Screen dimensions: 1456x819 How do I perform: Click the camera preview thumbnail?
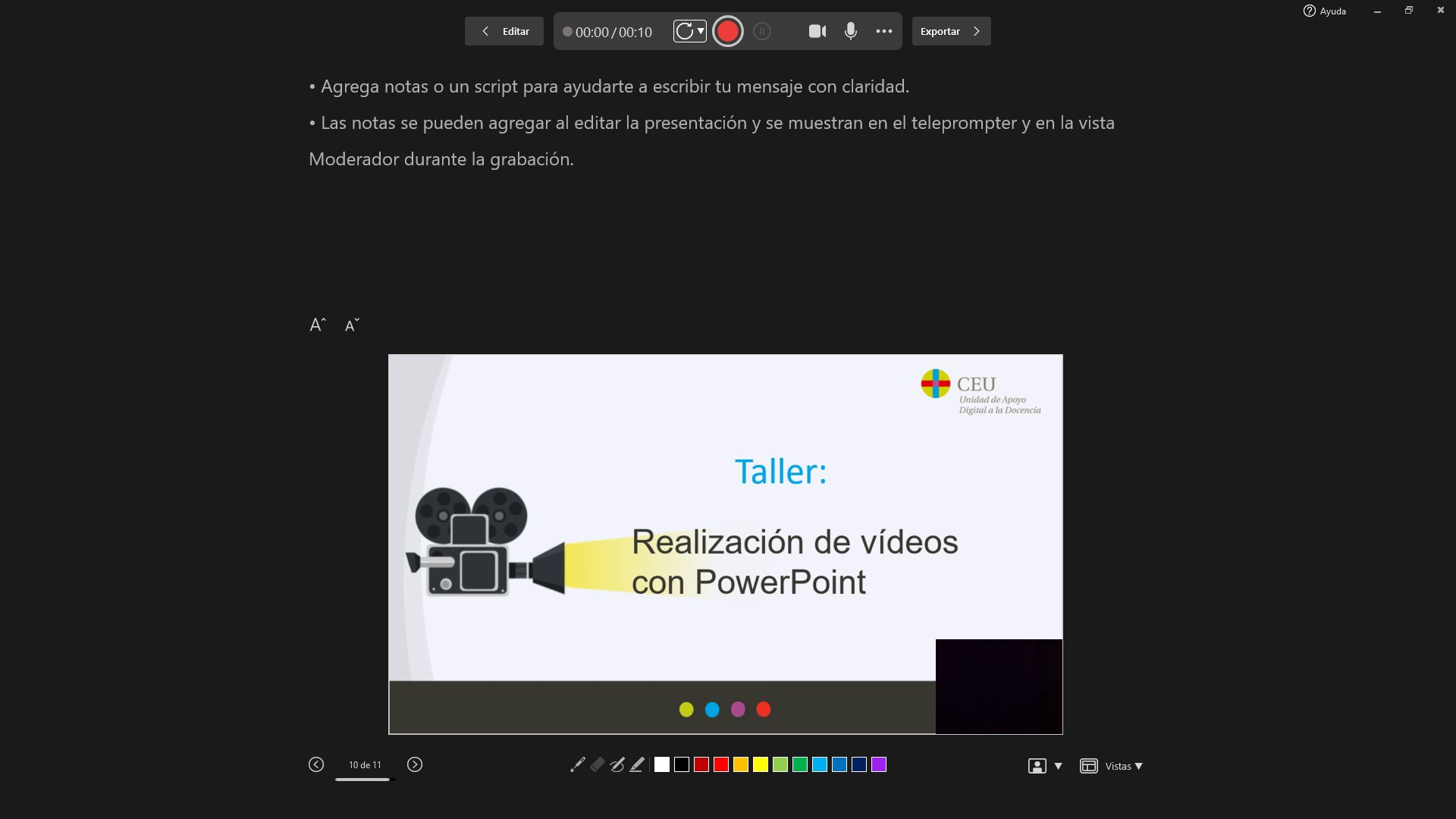coord(999,686)
